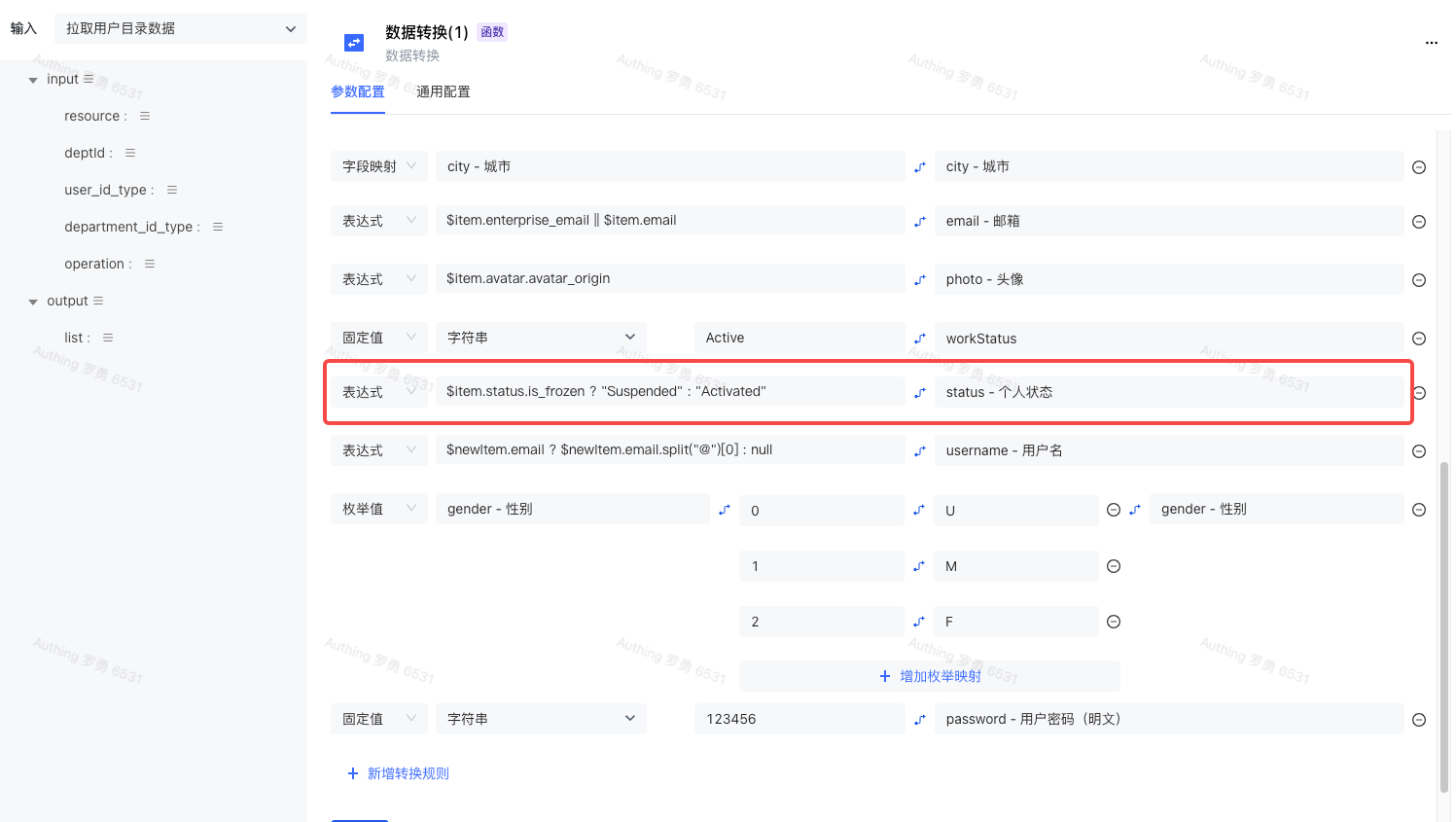Open the 拉取用户目录数据 input dropdown
The image size is (1456, 822).
pyautogui.click(x=180, y=28)
